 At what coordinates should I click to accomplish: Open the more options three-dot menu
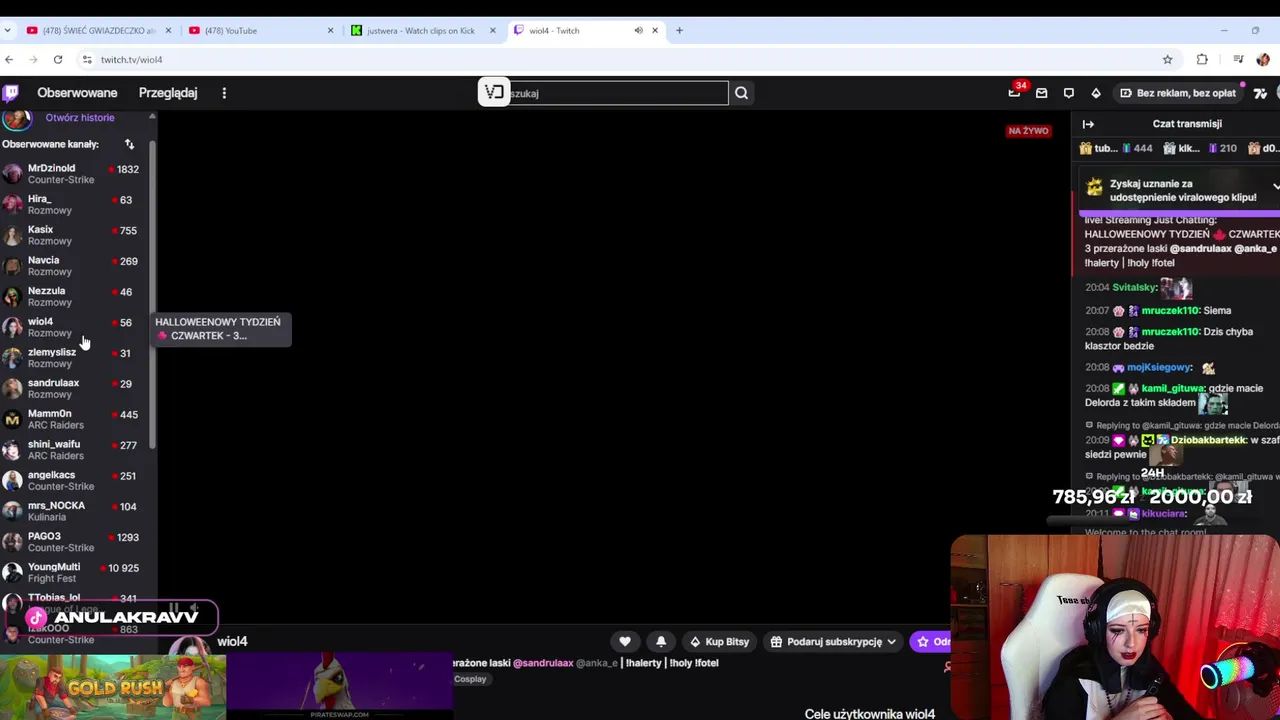(x=224, y=93)
